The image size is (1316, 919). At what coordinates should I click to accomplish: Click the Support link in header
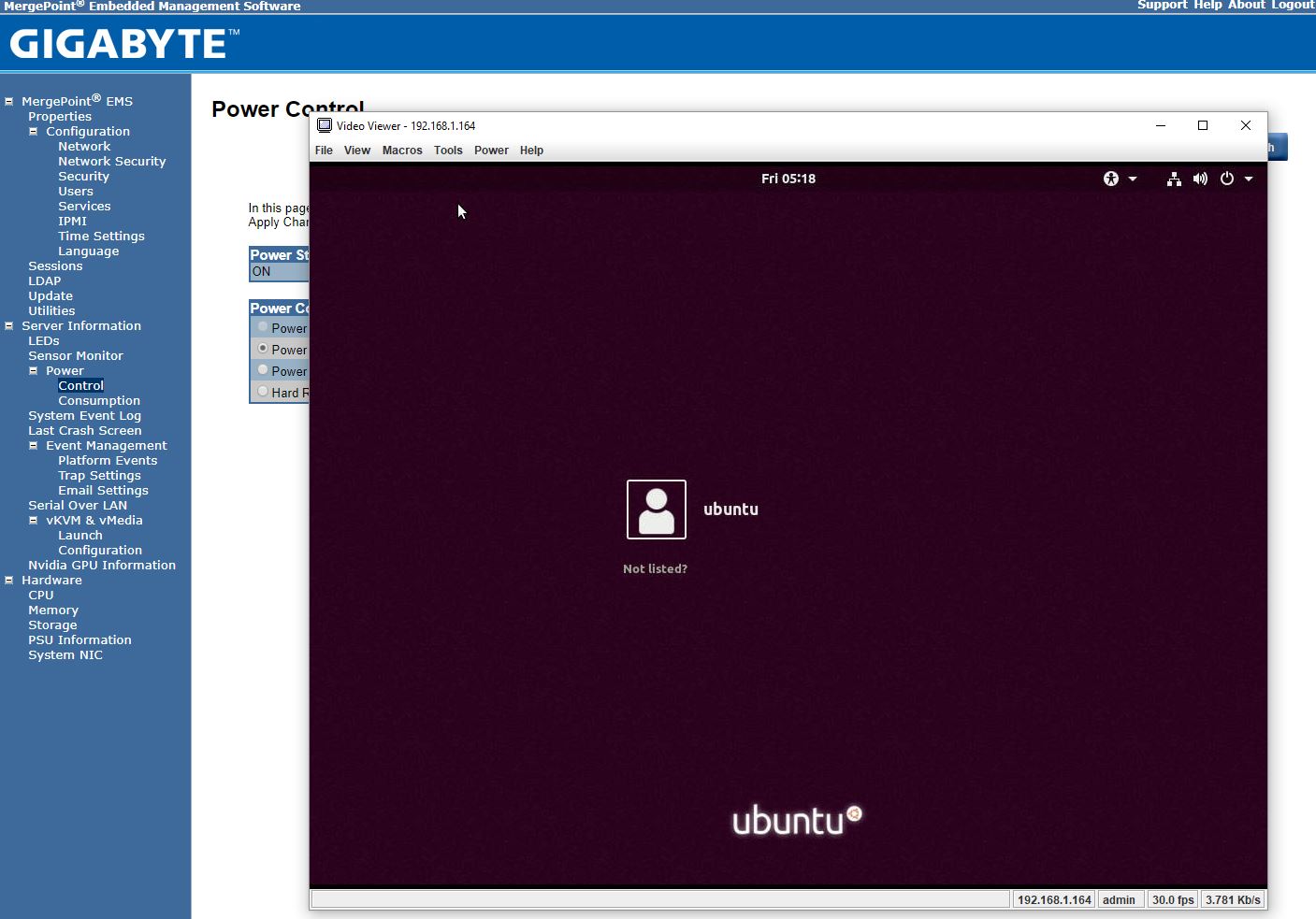(x=1163, y=6)
